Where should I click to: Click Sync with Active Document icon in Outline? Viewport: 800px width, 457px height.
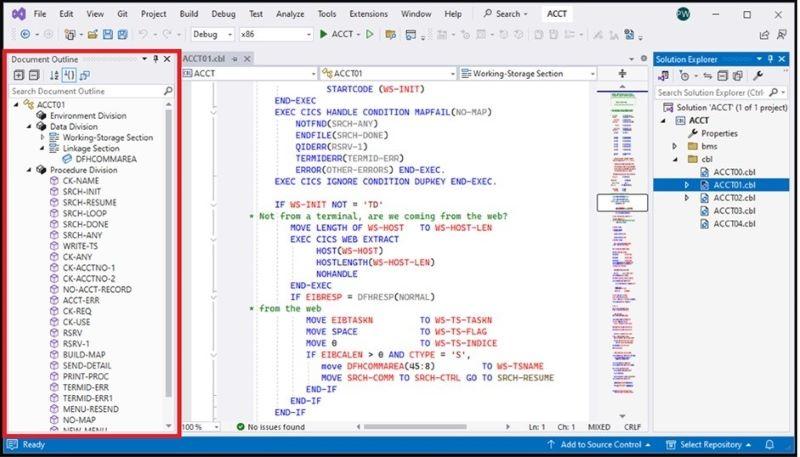pos(85,75)
